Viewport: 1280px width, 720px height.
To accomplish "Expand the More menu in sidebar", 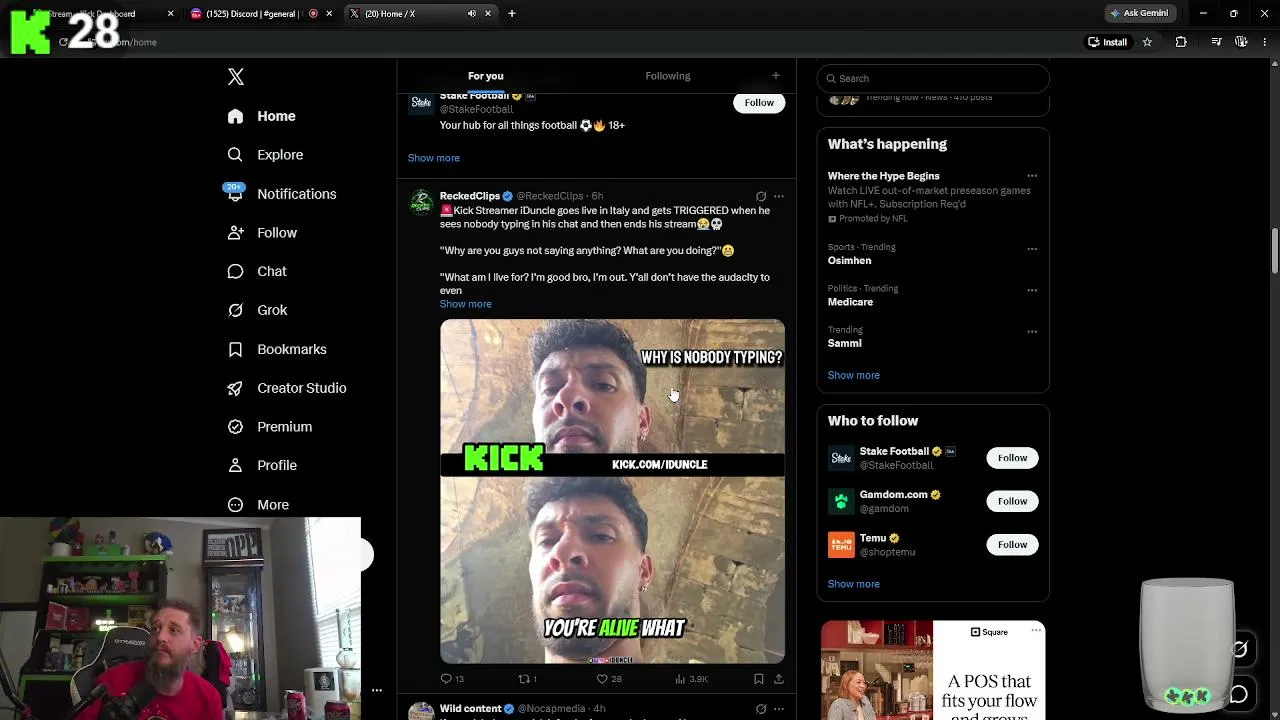I will pos(258,505).
